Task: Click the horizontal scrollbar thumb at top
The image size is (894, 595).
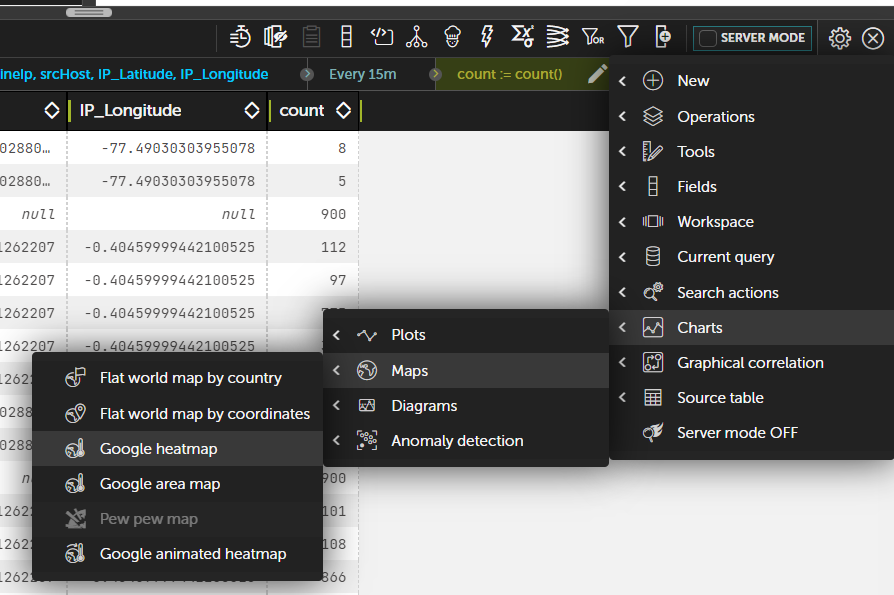Action: [x=89, y=12]
